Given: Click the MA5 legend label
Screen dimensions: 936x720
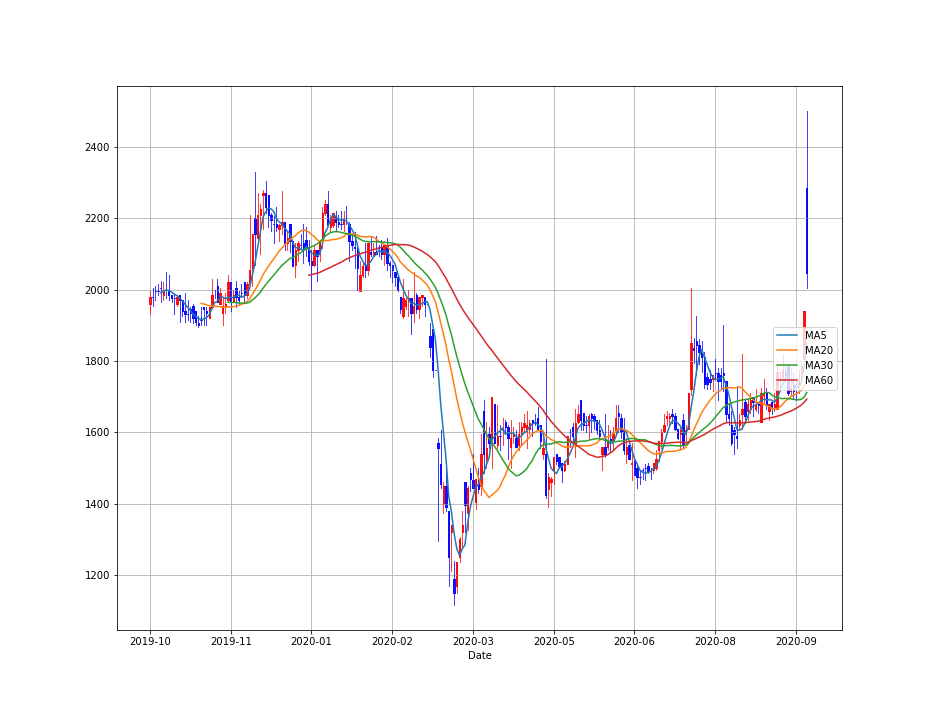Looking at the screenshot, I should click(x=815, y=336).
